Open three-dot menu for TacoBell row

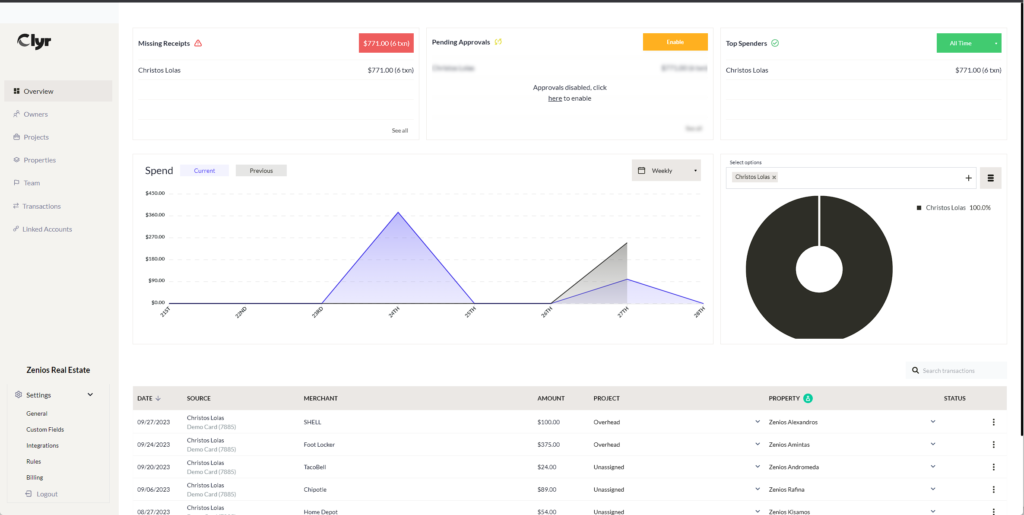pos(993,467)
